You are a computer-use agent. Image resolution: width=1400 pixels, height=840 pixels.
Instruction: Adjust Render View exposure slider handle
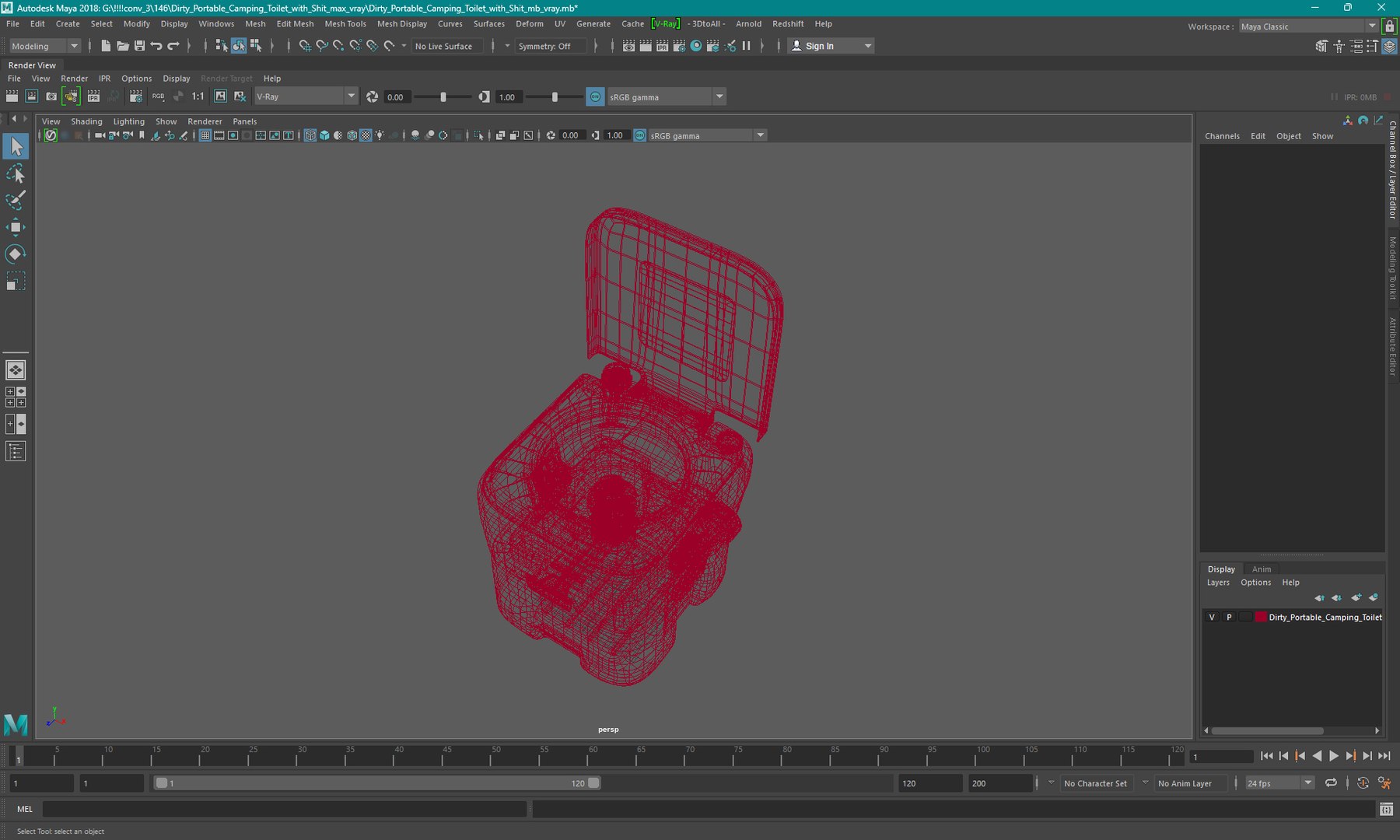443,97
